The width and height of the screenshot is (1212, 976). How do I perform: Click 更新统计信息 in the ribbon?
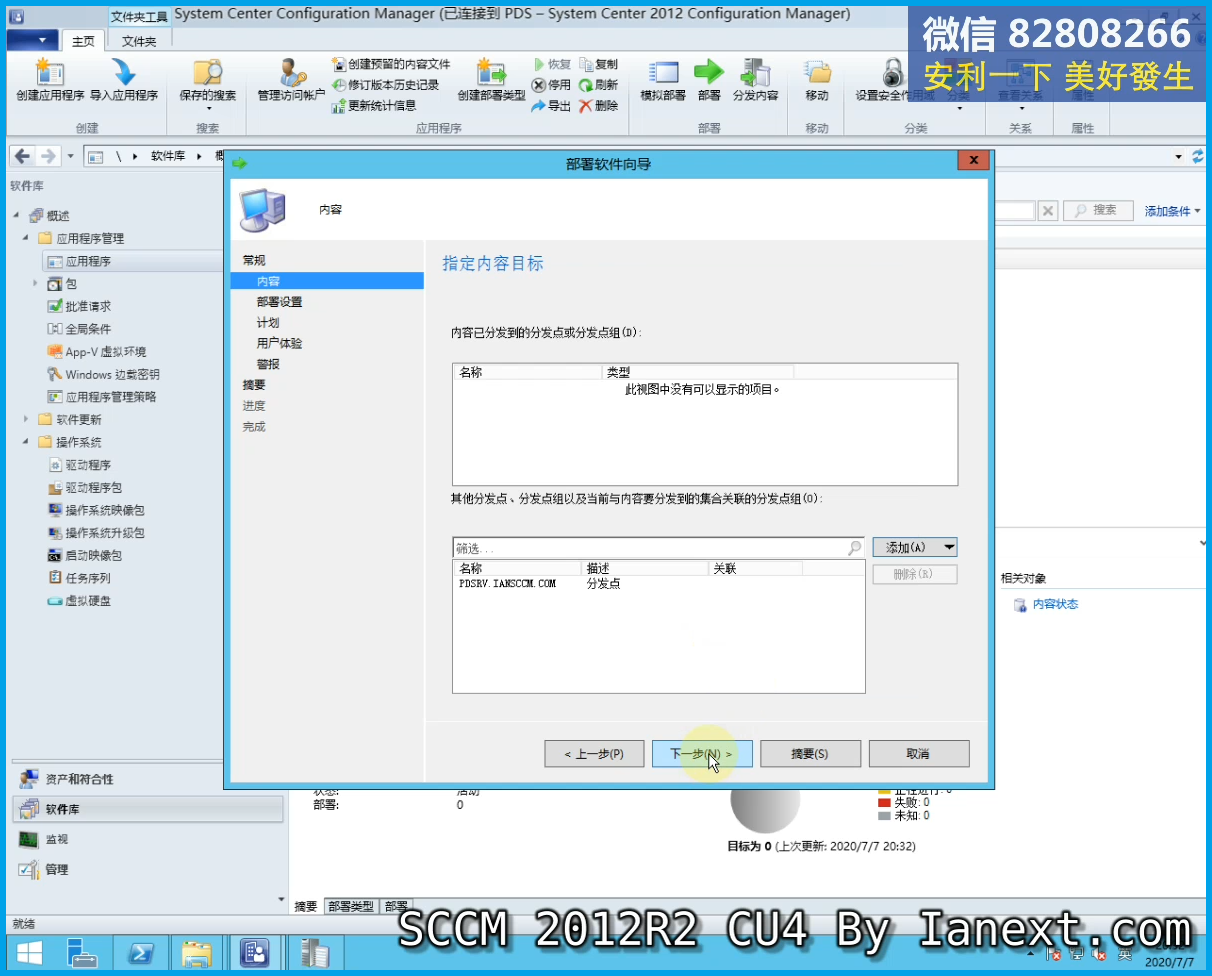click(375, 105)
